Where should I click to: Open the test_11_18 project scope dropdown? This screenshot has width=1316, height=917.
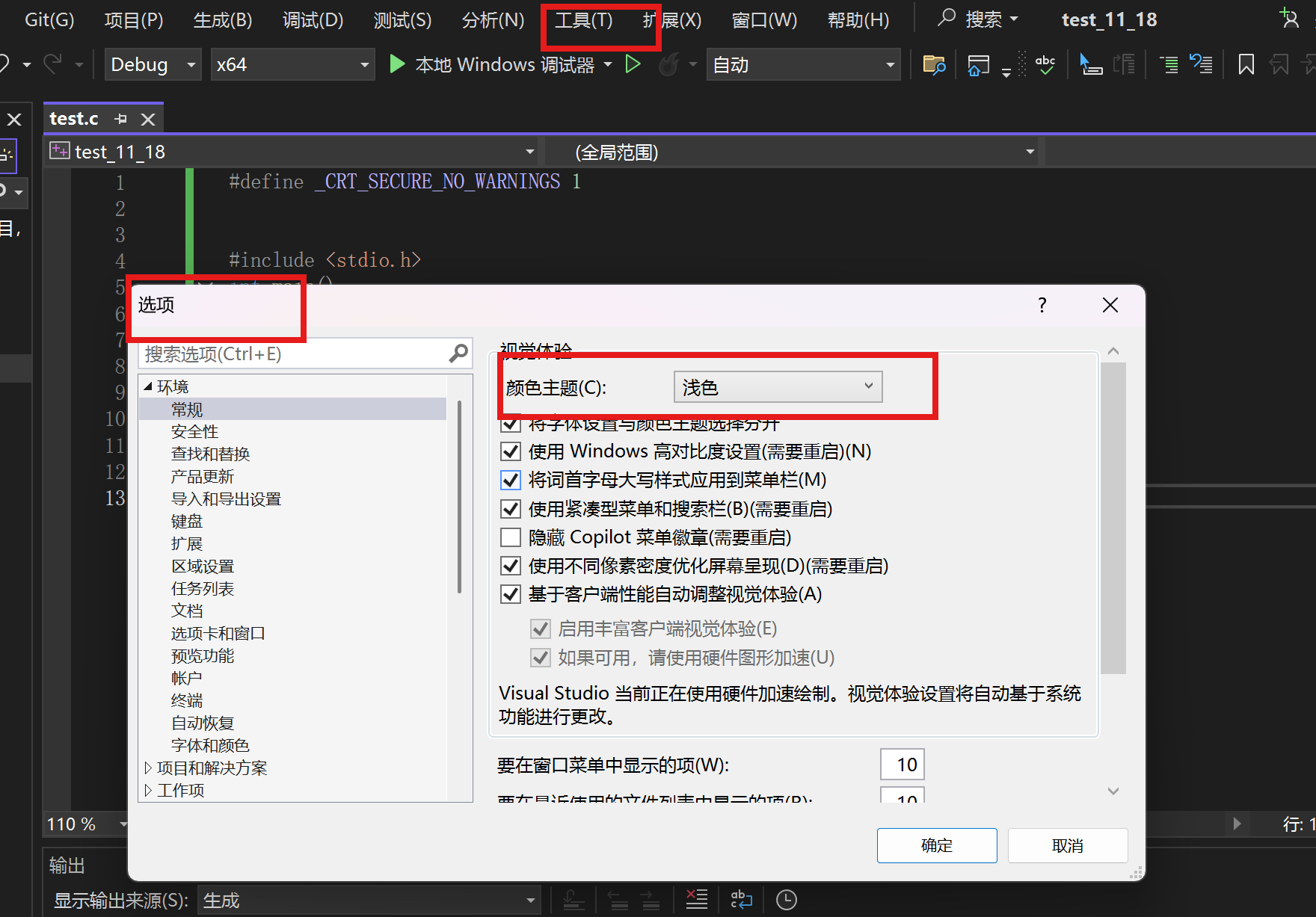pos(292,152)
